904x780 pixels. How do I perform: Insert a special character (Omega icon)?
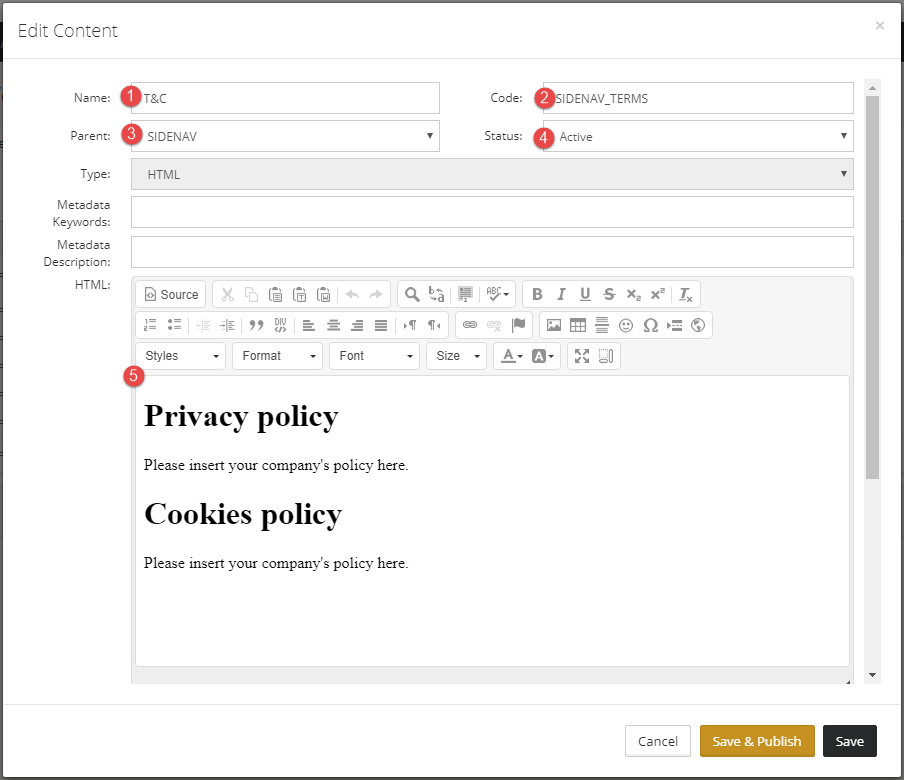[x=650, y=325]
